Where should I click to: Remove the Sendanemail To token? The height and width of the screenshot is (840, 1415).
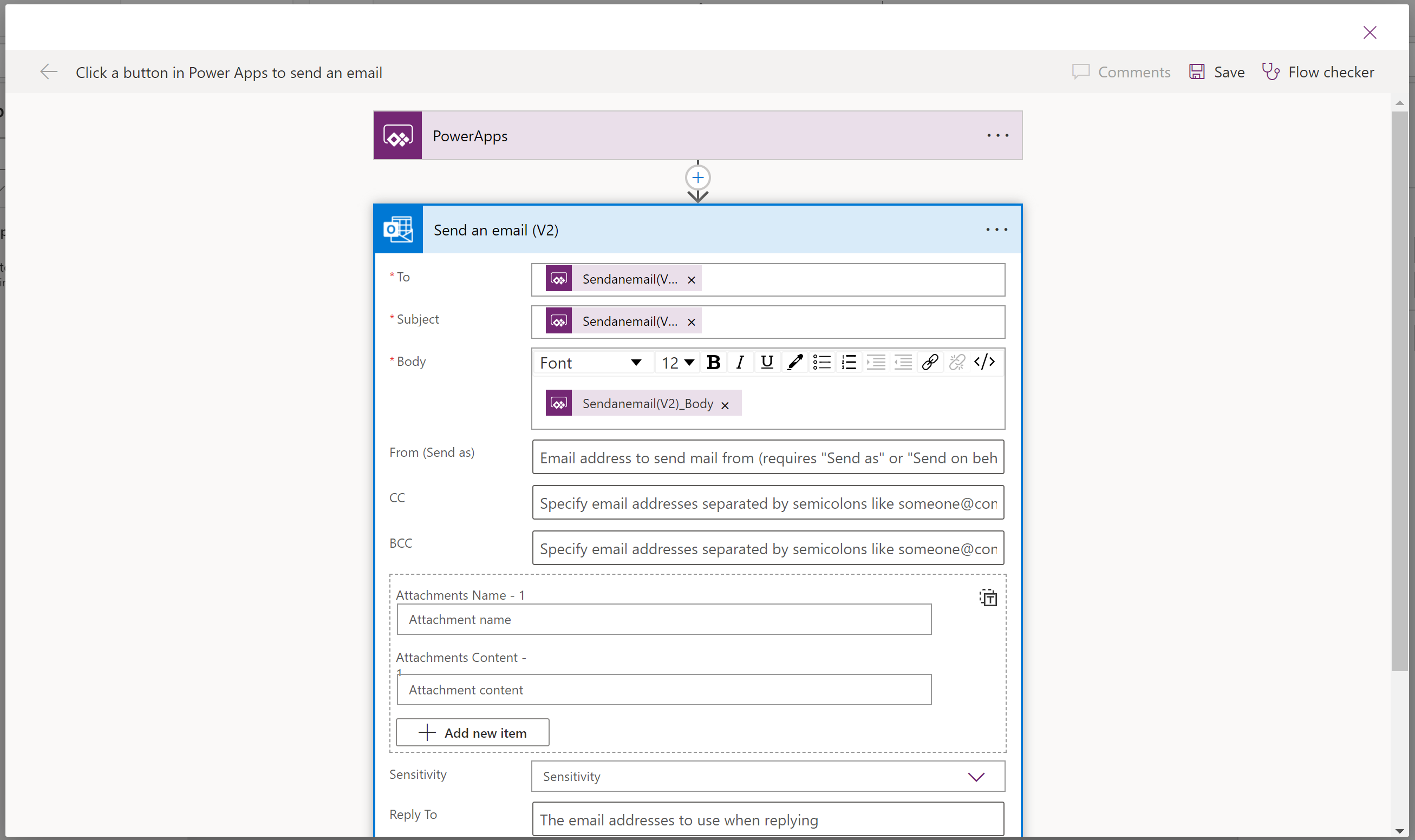691,279
